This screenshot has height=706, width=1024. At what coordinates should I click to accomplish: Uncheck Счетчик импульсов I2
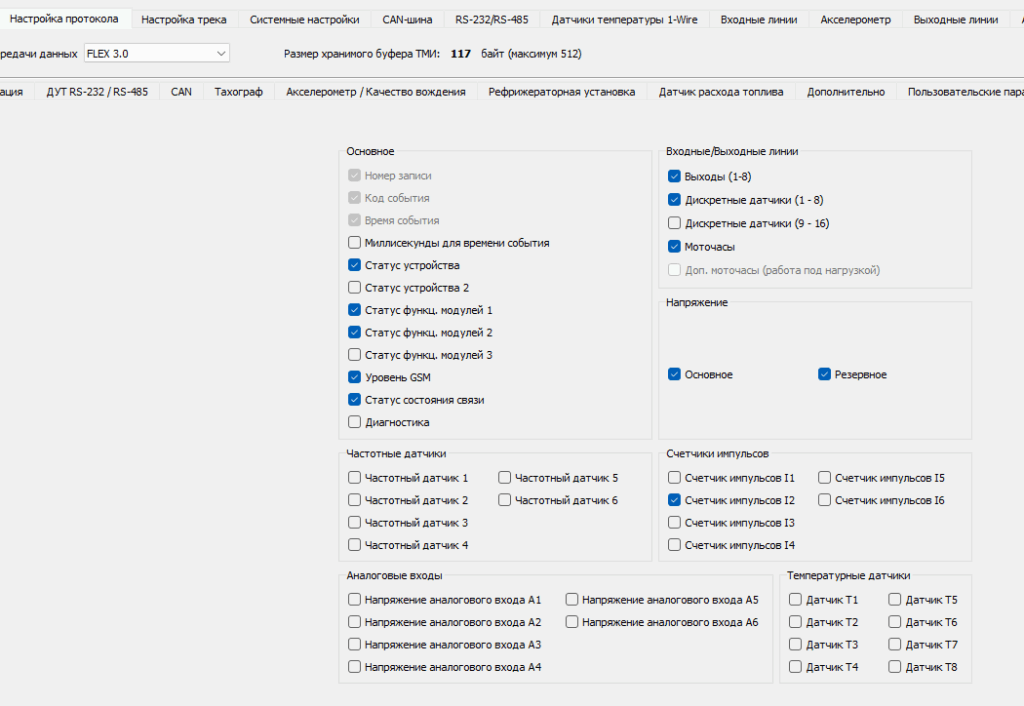click(x=675, y=500)
